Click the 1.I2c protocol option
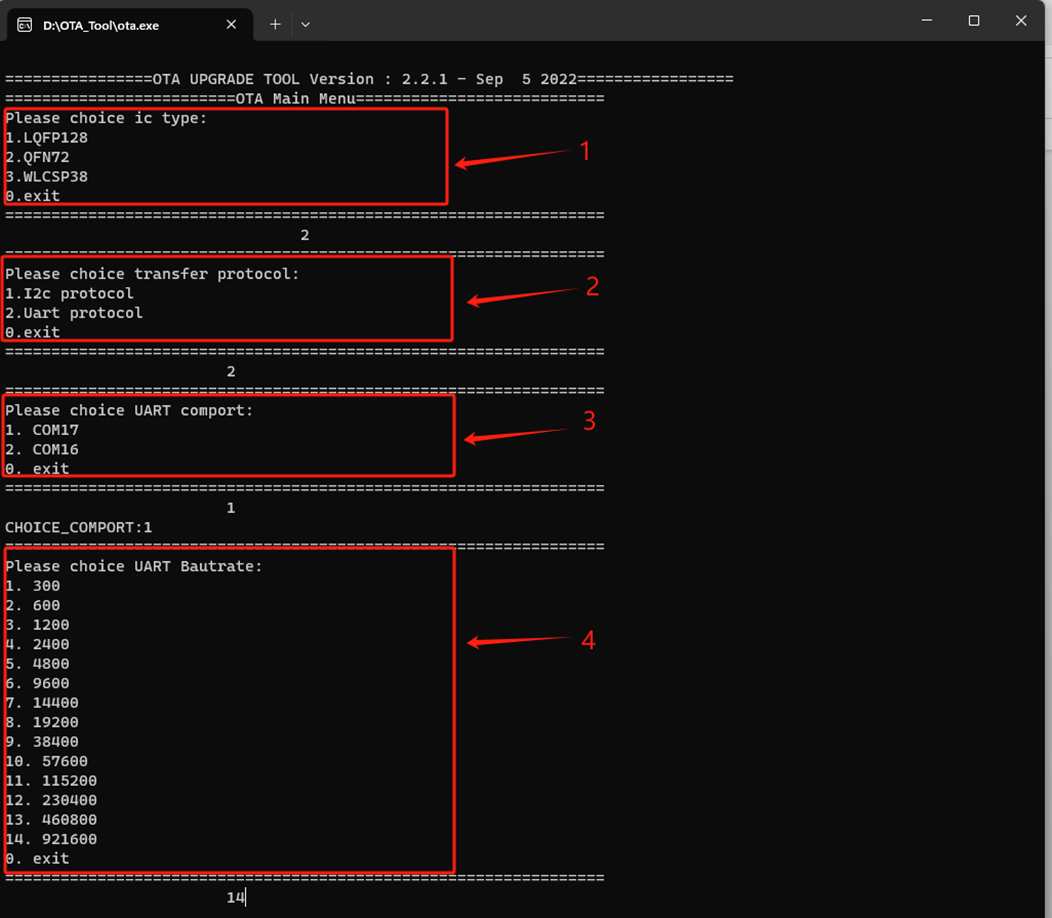 pos(70,293)
